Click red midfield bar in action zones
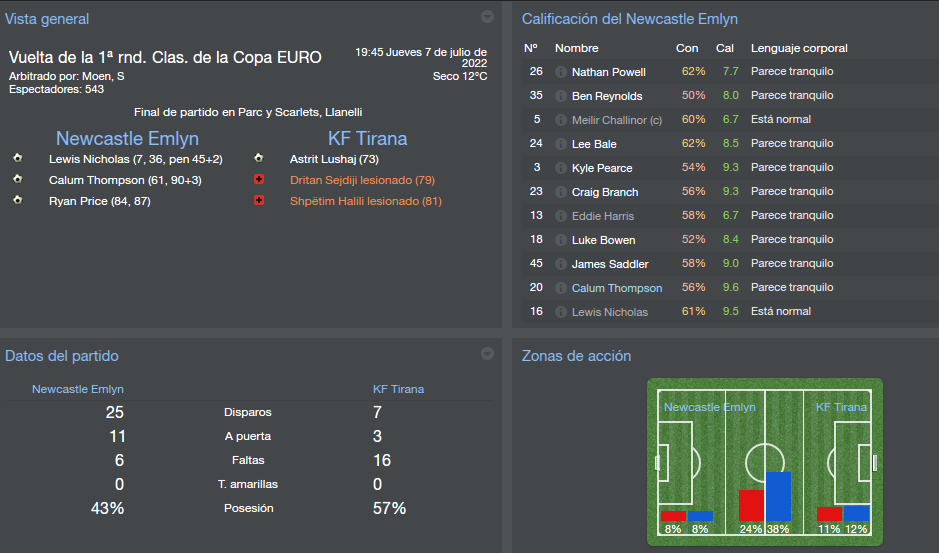939x553 pixels. click(x=751, y=506)
